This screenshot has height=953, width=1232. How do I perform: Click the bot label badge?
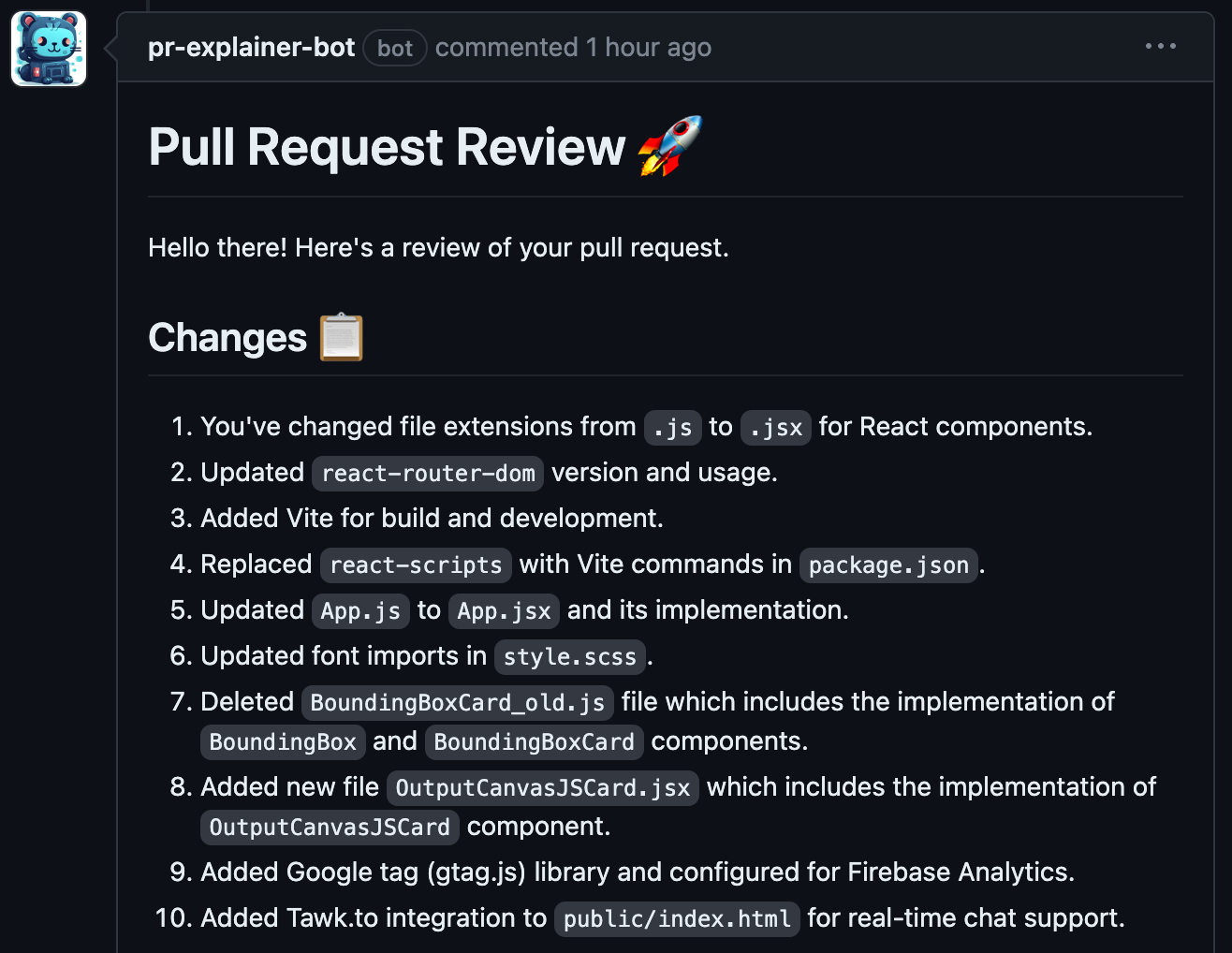[x=394, y=48]
